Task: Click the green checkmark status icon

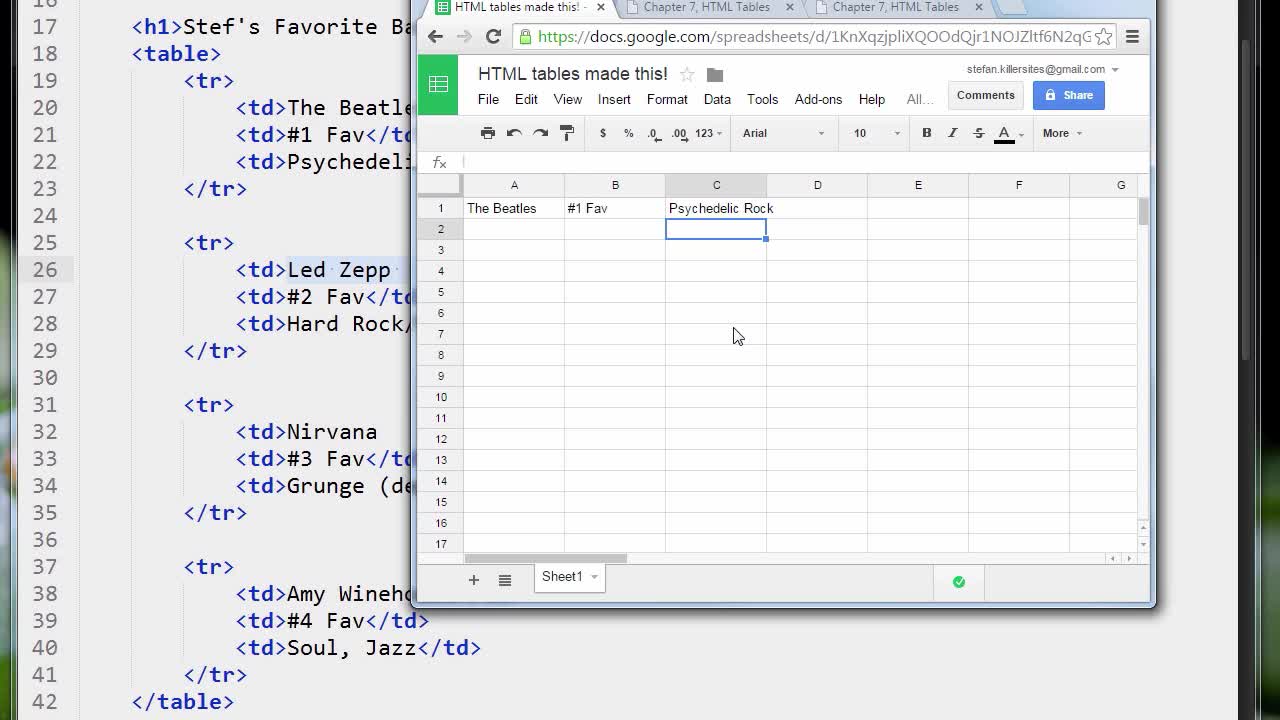Action: click(x=959, y=581)
